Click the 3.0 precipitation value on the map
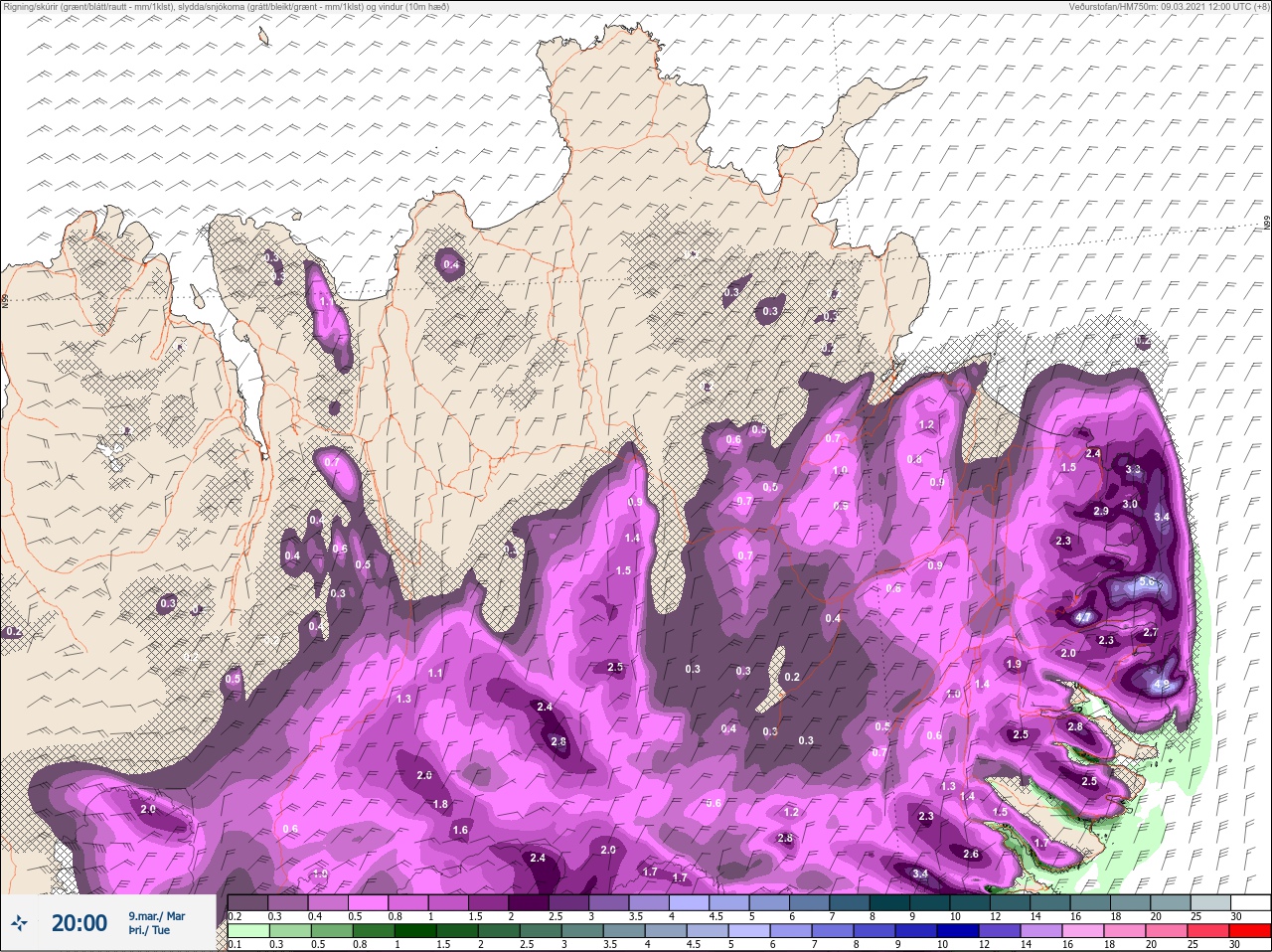The height and width of the screenshot is (952, 1272). pyautogui.click(x=1130, y=504)
